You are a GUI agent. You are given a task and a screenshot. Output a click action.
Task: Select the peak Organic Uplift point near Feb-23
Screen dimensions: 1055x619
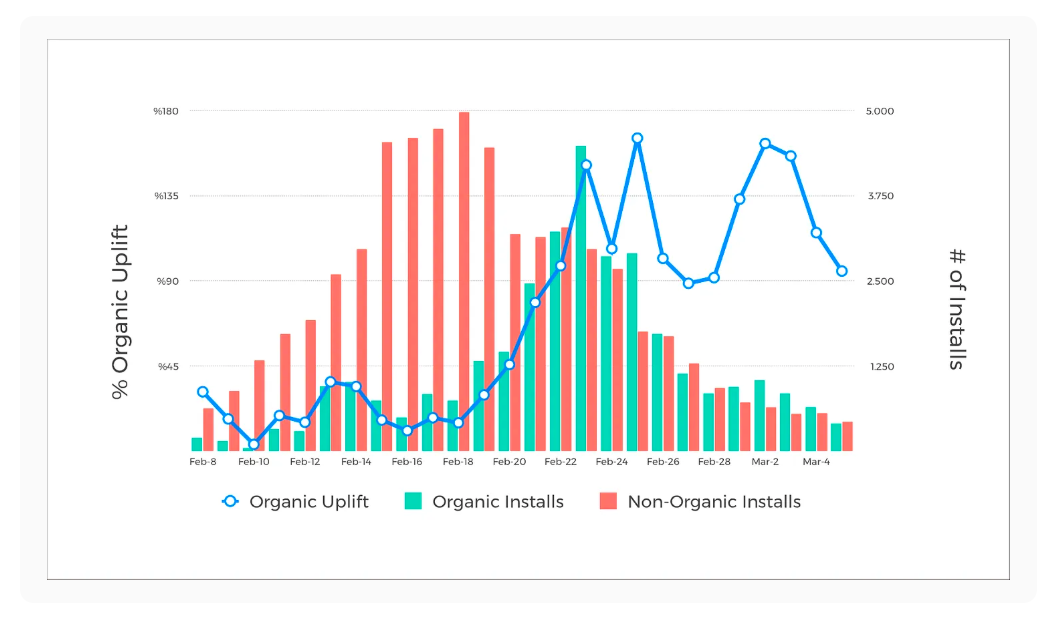pyautogui.click(x=588, y=165)
